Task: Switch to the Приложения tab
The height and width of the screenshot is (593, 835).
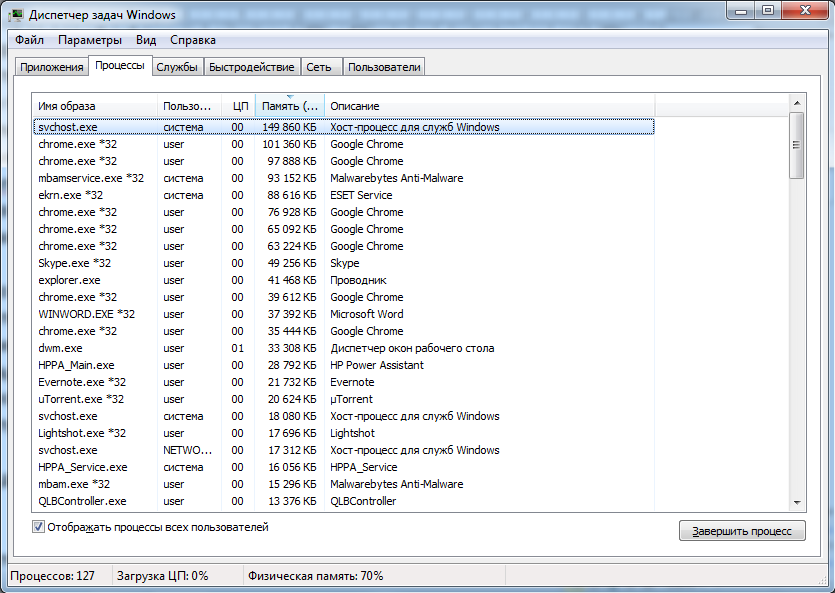Action: [x=51, y=67]
